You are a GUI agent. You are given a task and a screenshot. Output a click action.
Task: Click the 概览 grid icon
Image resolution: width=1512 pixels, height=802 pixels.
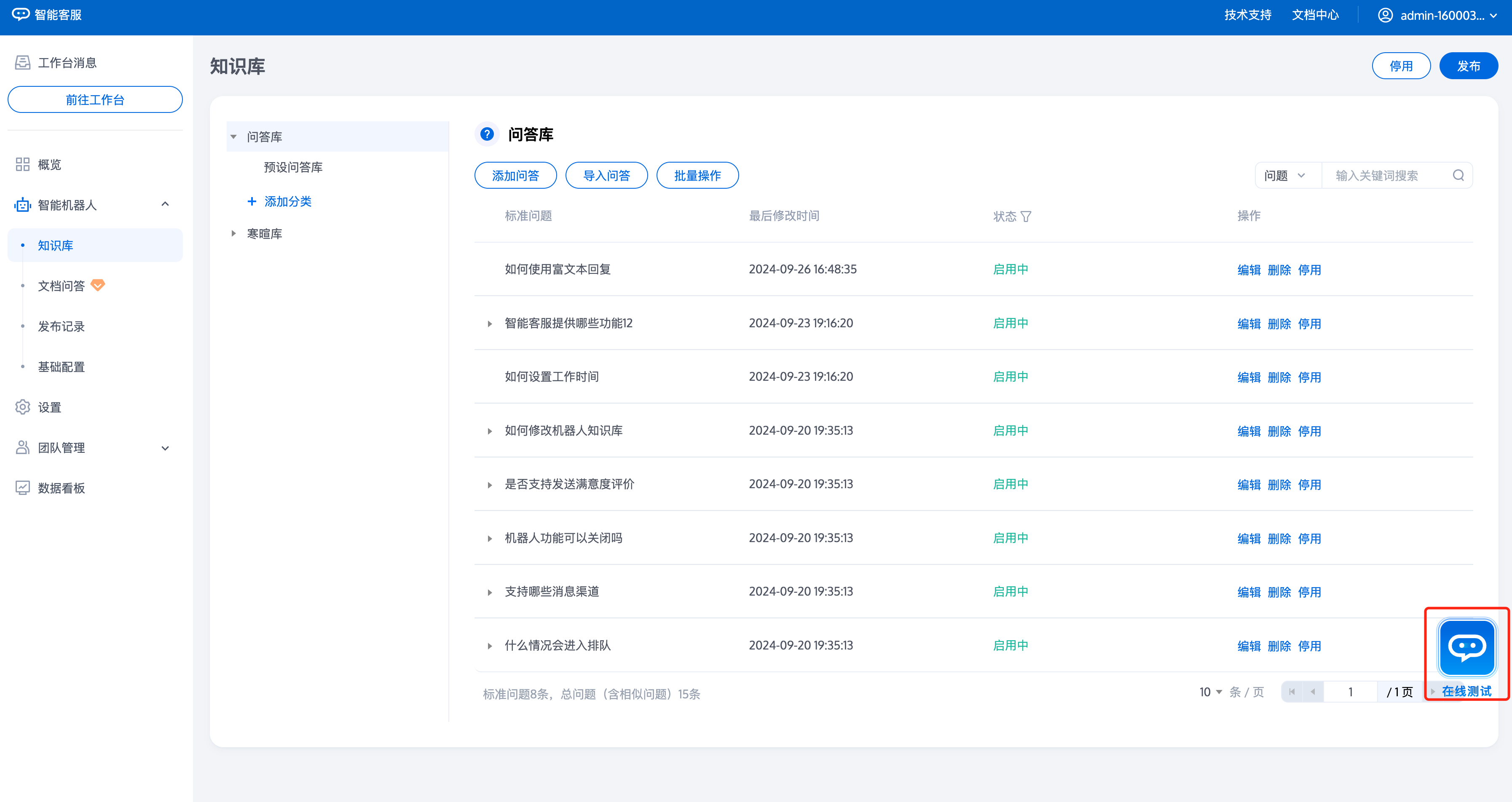pyautogui.click(x=22, y=164)
